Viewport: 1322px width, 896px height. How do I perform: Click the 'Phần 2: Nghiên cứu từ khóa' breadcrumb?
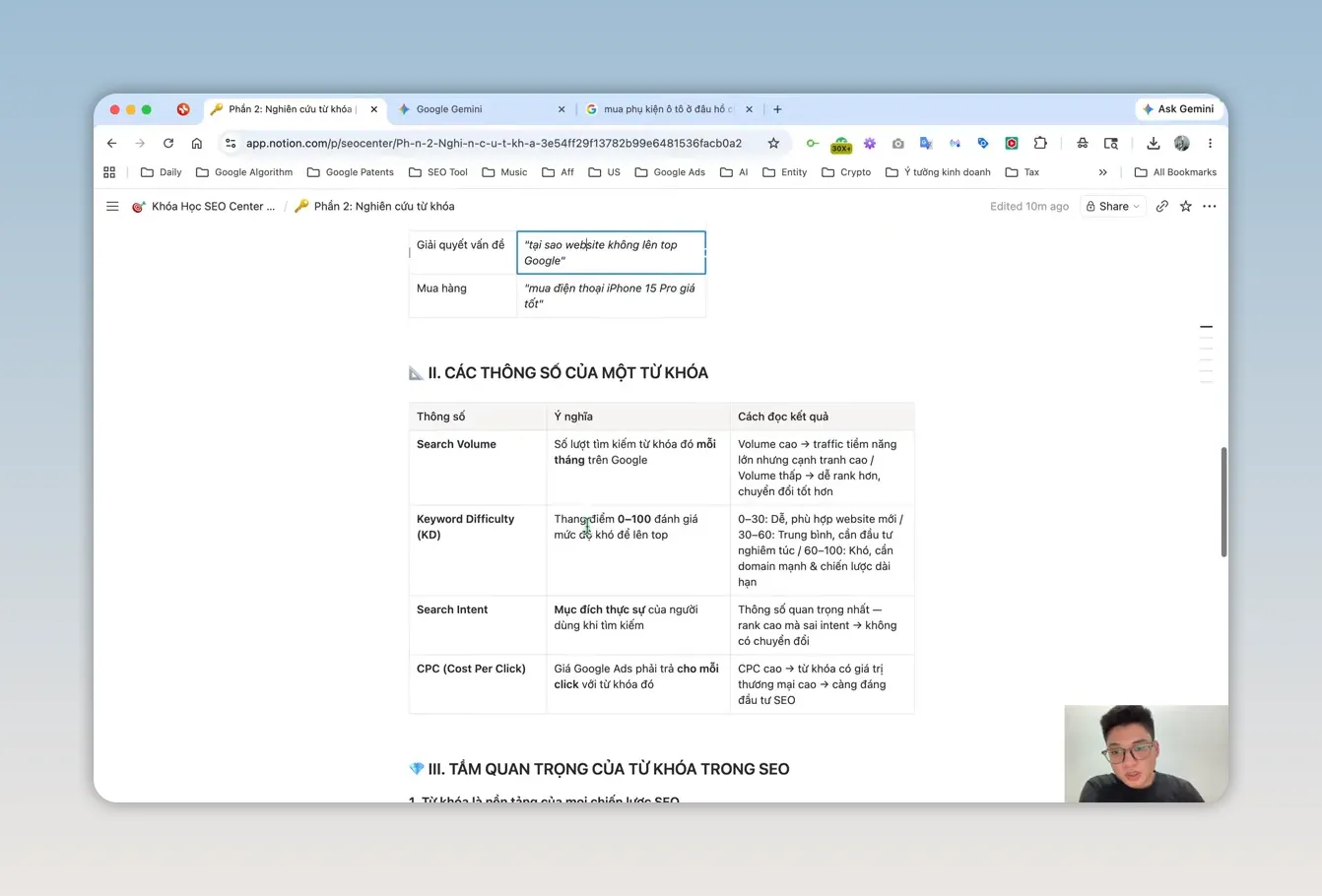[x=374, y=206]
